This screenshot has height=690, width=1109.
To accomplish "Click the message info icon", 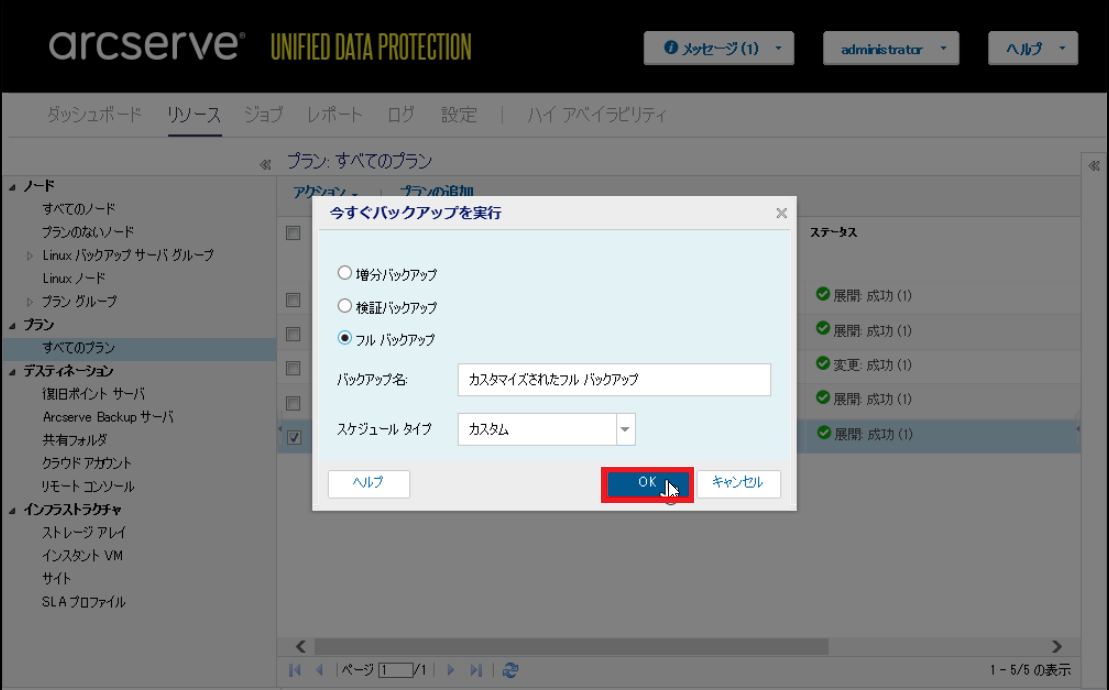I will (x=670, y=47).
